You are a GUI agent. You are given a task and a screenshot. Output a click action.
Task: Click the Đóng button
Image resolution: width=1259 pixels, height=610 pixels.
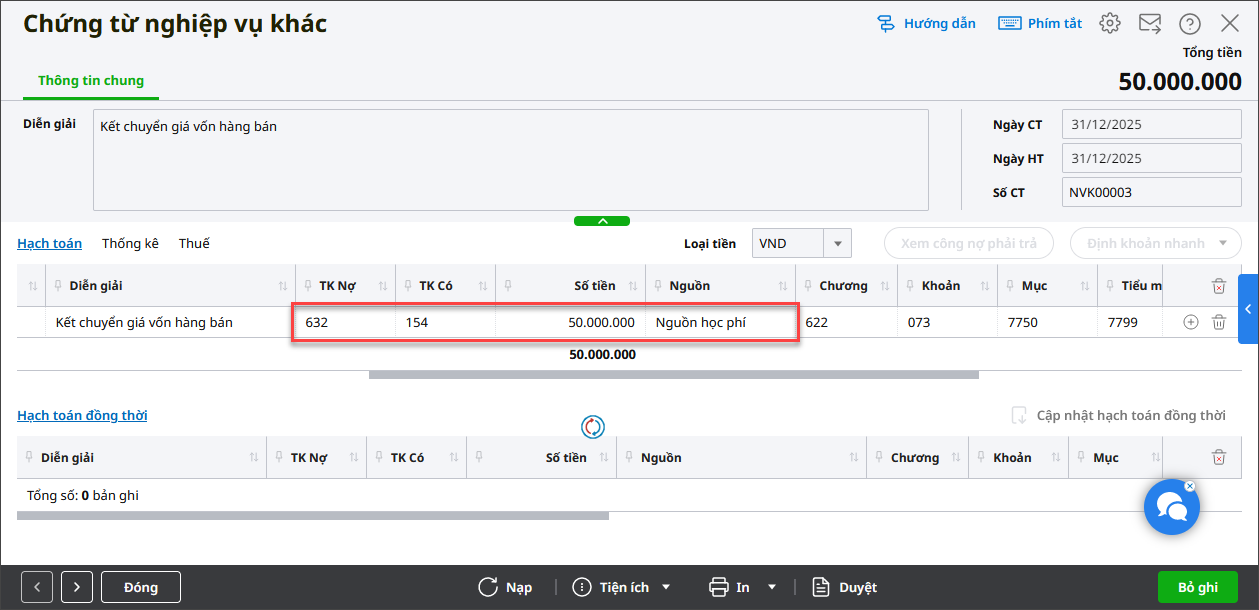pyautogui.click(x=141, y=587)
